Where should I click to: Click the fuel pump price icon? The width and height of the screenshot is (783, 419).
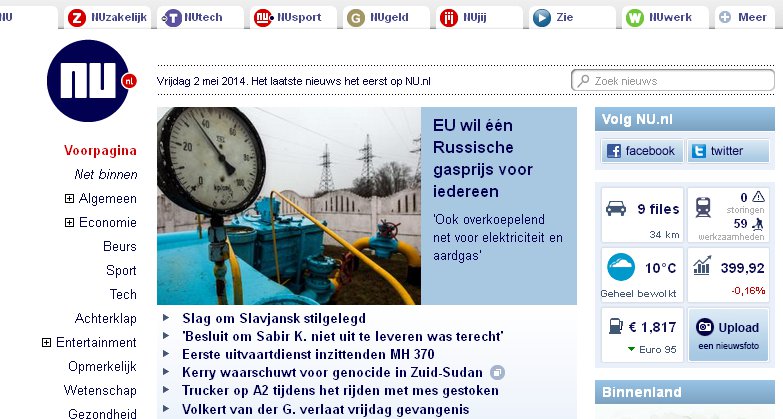coord(611,326)
